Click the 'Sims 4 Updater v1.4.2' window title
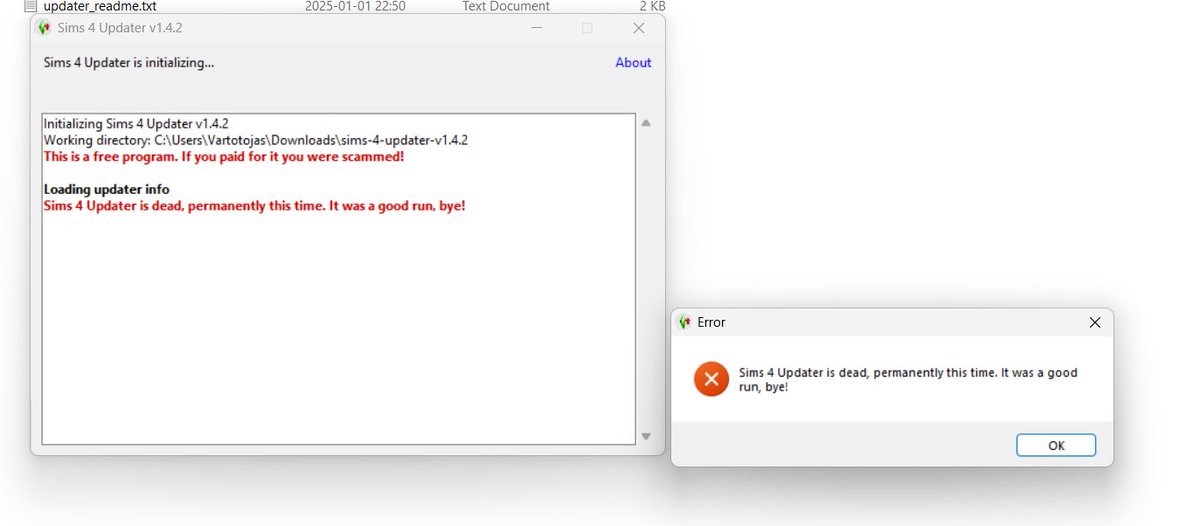The height and width of the screenshot is (526, 1200). click(120, 28)
